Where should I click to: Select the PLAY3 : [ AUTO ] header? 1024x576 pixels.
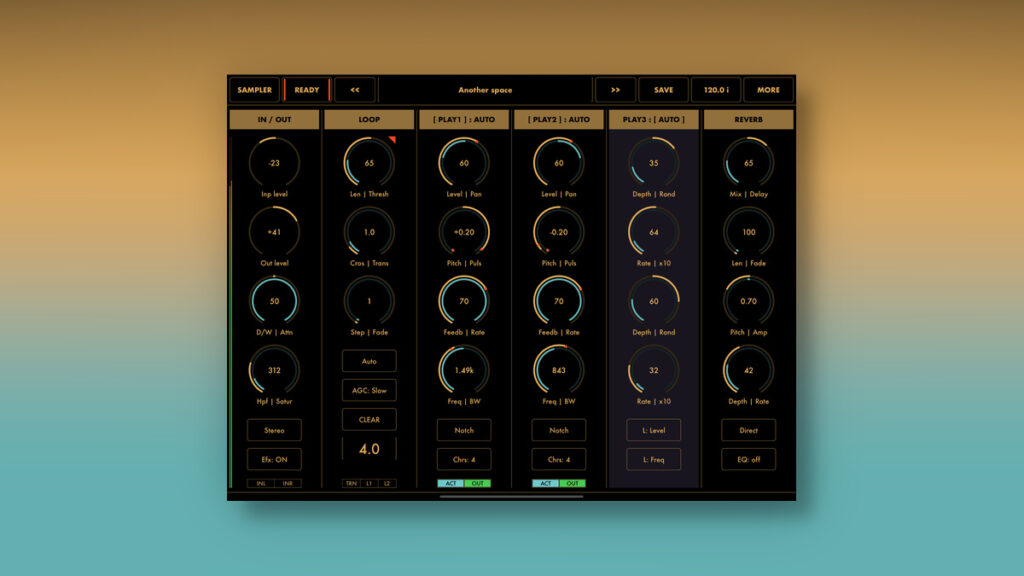point(654,120)
